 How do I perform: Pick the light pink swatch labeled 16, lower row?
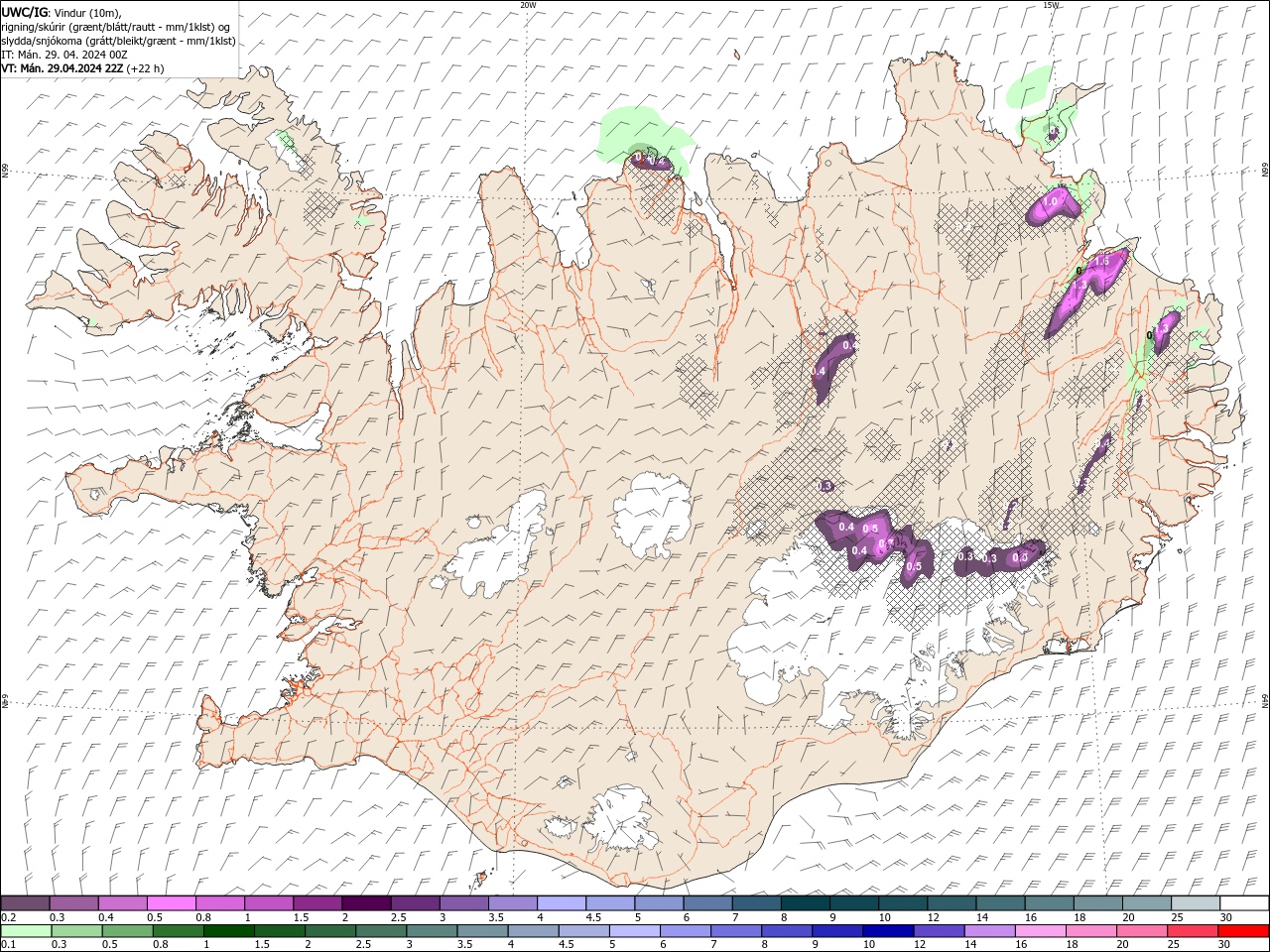click(x=1041, y=931)
